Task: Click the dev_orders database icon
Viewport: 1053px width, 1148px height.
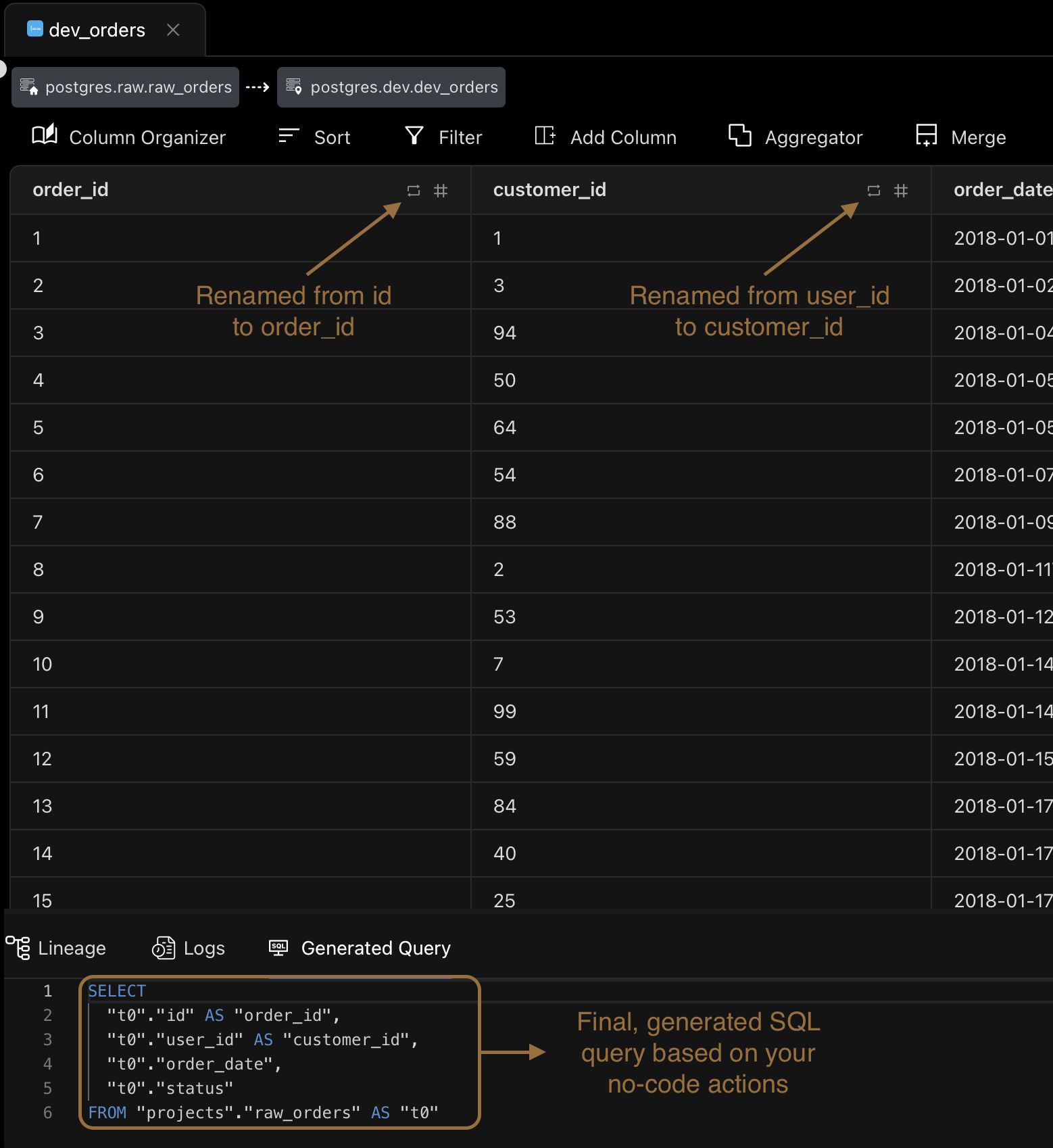Action: (x=294, y=87)
